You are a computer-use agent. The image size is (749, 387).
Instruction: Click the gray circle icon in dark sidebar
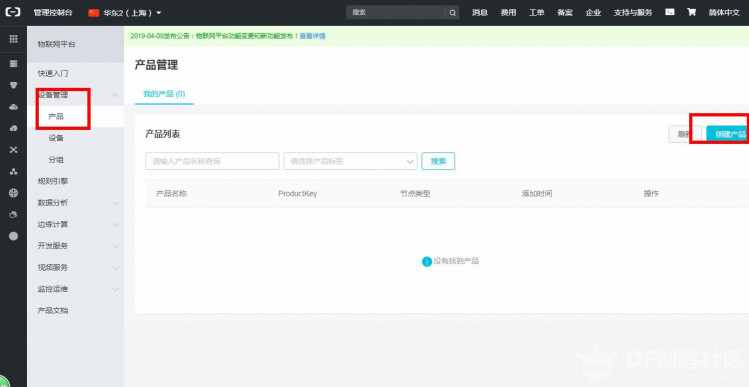13,236
